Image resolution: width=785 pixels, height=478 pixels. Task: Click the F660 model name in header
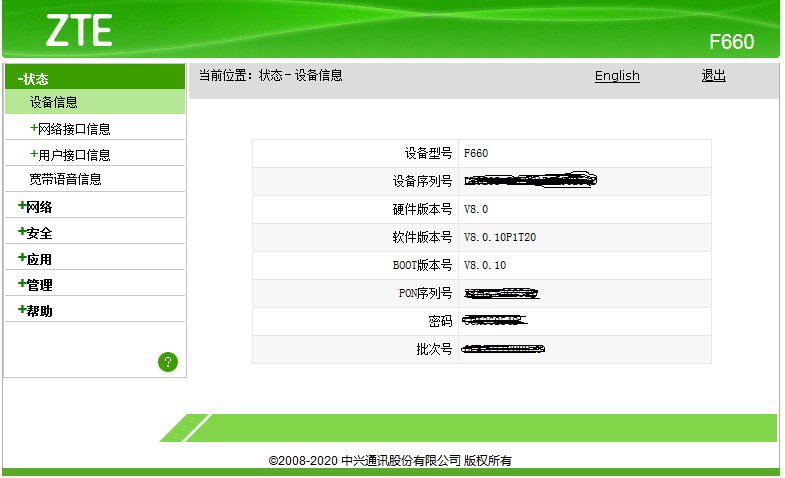731,42
